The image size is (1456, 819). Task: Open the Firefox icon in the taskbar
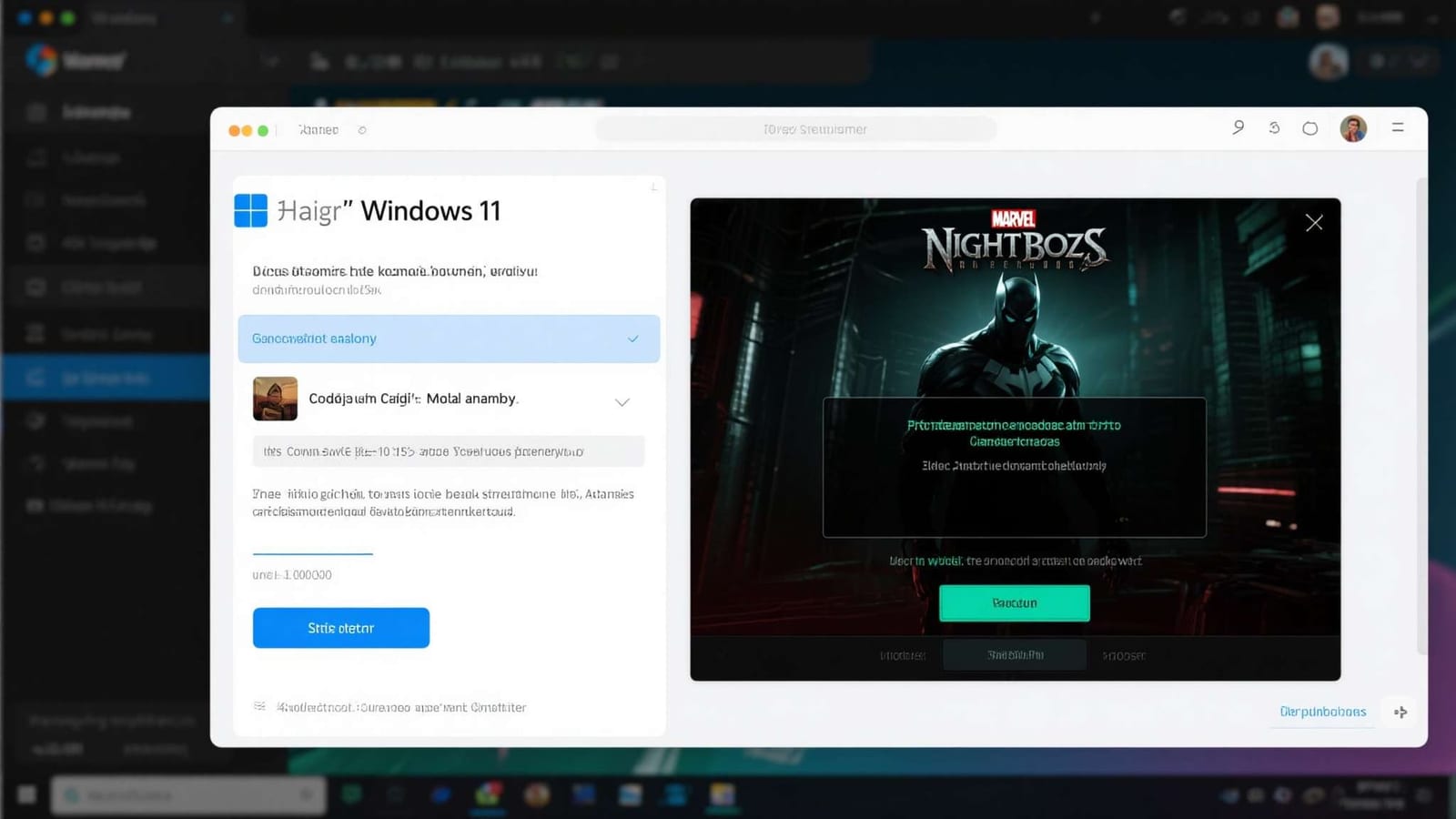(536, 794)
